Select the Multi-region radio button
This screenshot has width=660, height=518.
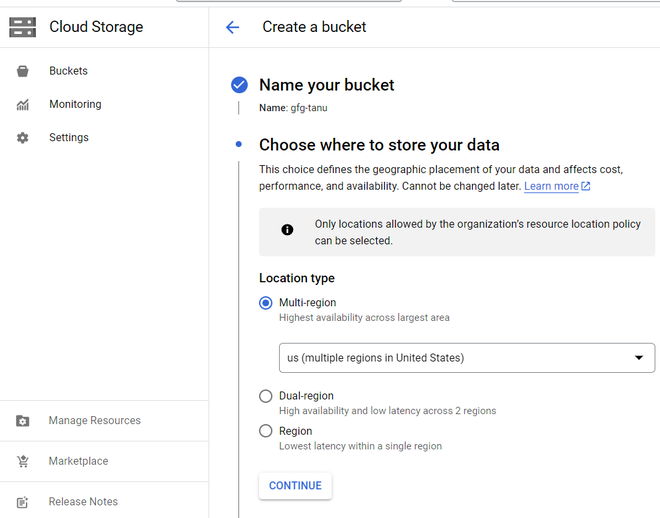[x=266, y=303]
